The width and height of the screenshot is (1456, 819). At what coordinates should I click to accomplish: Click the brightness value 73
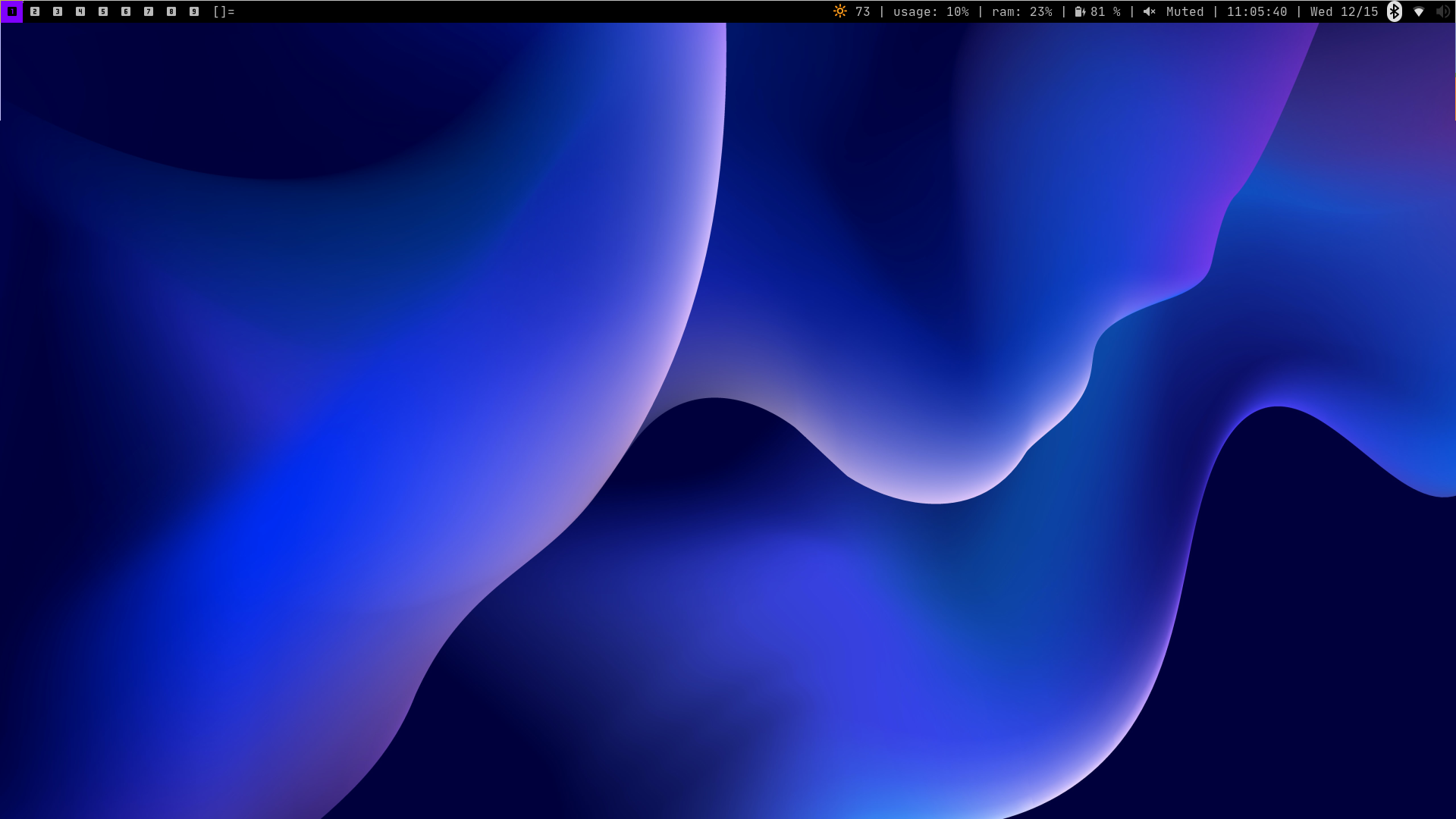[863, 11]
